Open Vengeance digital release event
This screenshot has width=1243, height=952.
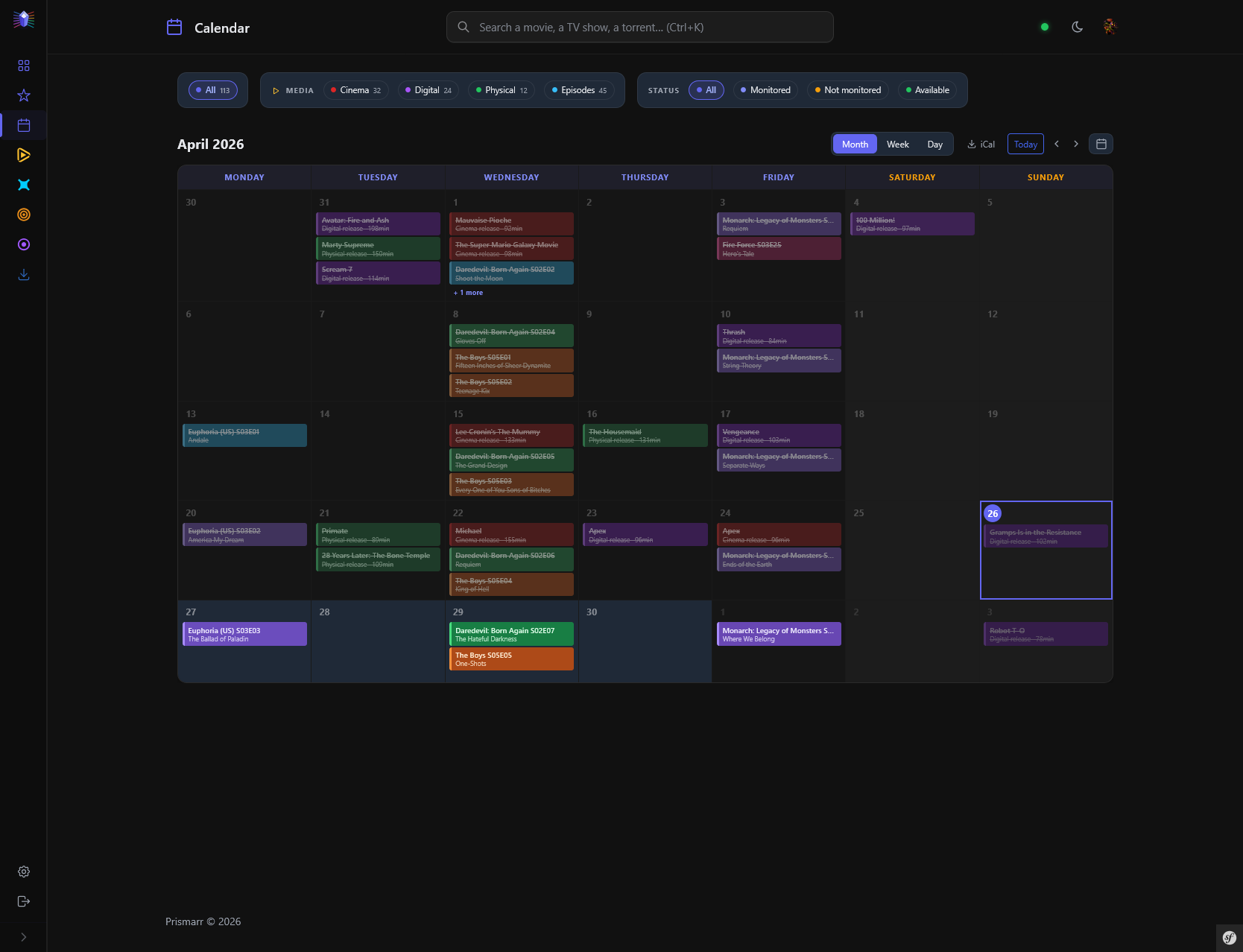[779, 436]
